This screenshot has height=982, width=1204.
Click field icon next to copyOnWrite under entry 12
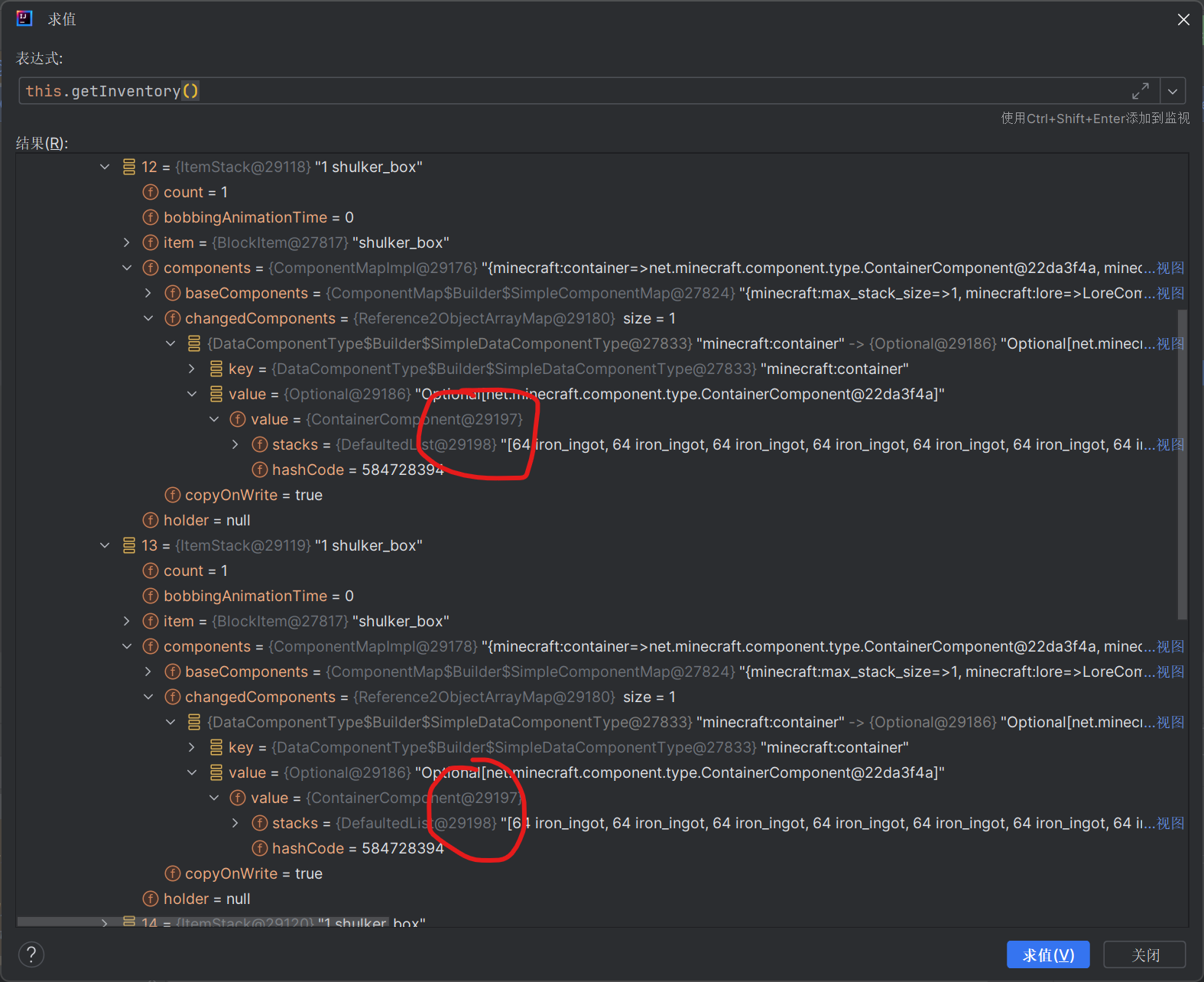point(173,495)
